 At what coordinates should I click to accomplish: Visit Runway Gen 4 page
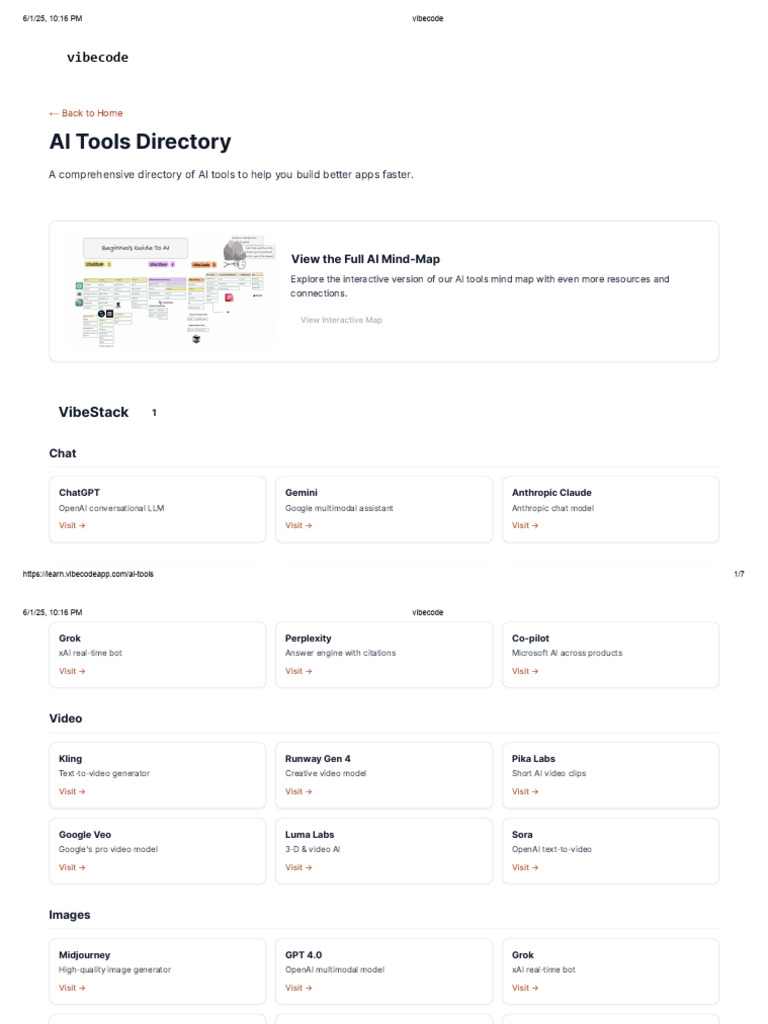298,791
